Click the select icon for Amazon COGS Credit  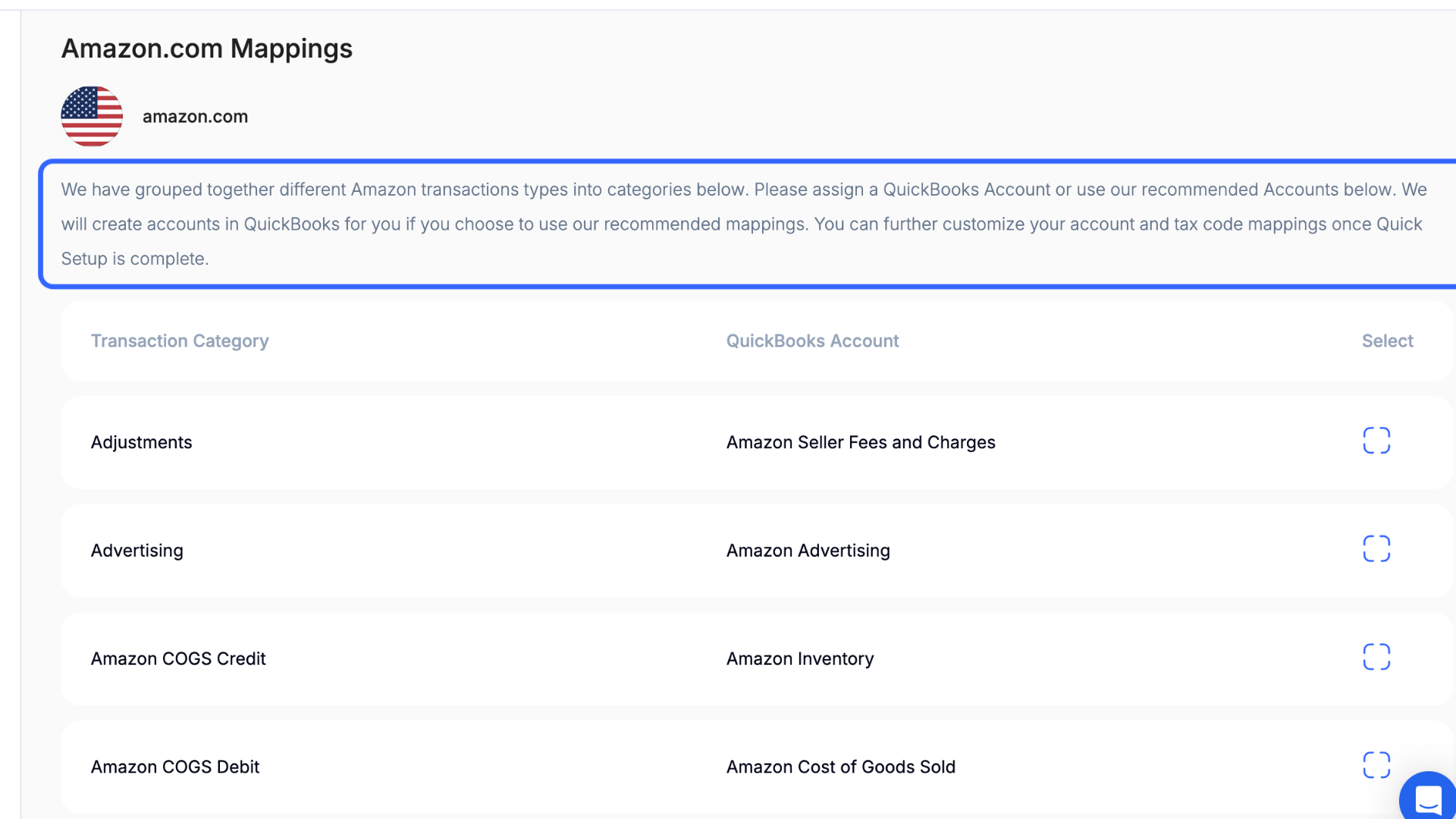click(x=1376, y=657)
